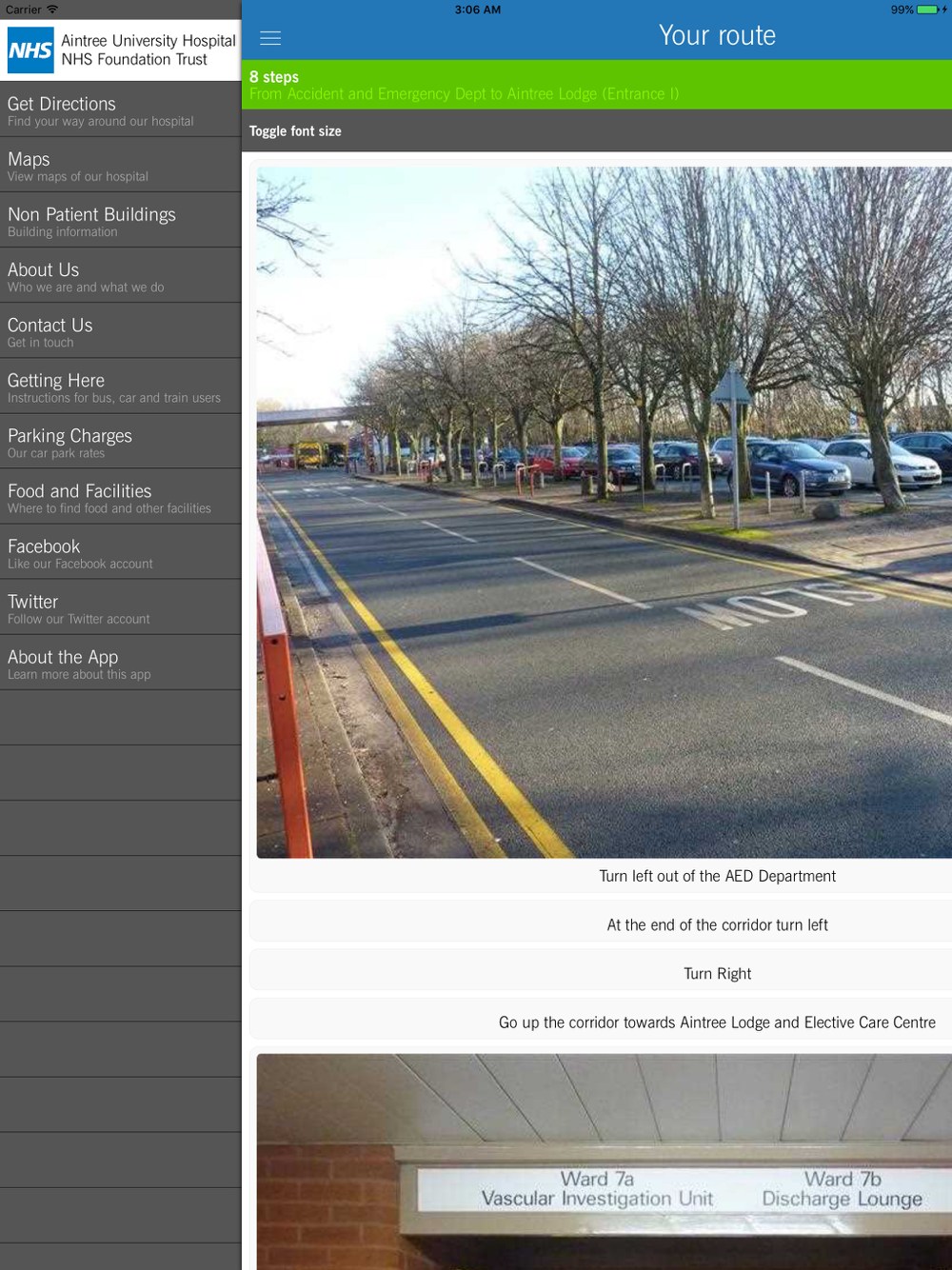
Task: Tap the NHS logo in sidebar header
Action: [30, 50]
